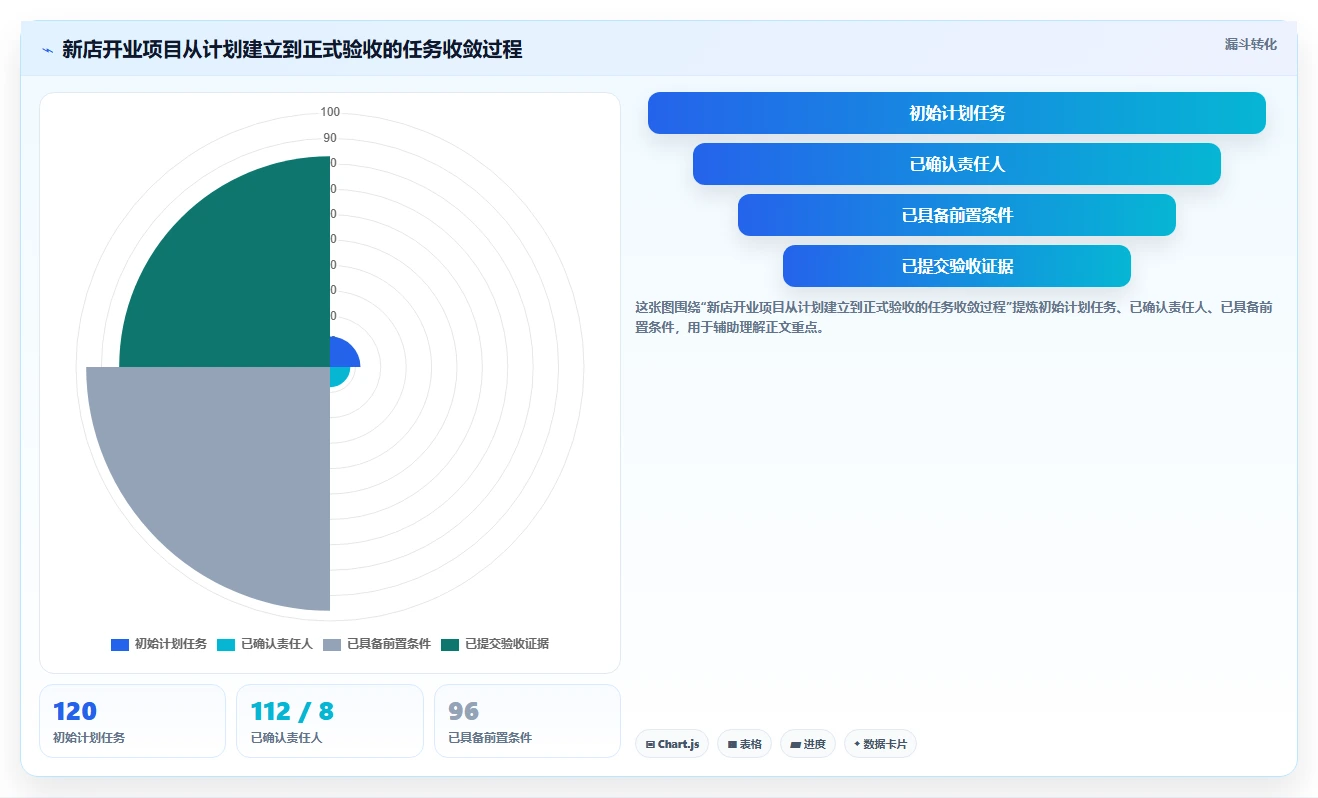Viewport: 1318px width, 798px height.
Task: Click the description paragraph under the funnel
Action: point(953,317)
